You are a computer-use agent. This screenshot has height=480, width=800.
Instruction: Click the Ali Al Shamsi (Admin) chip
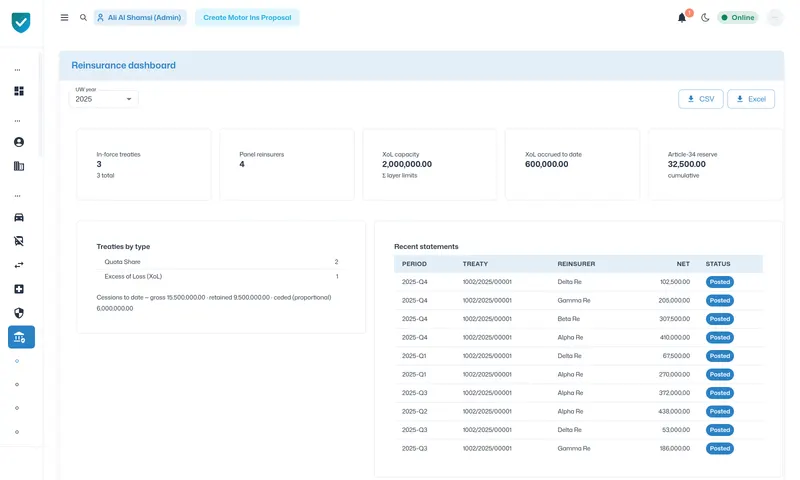tap(140, 17)
